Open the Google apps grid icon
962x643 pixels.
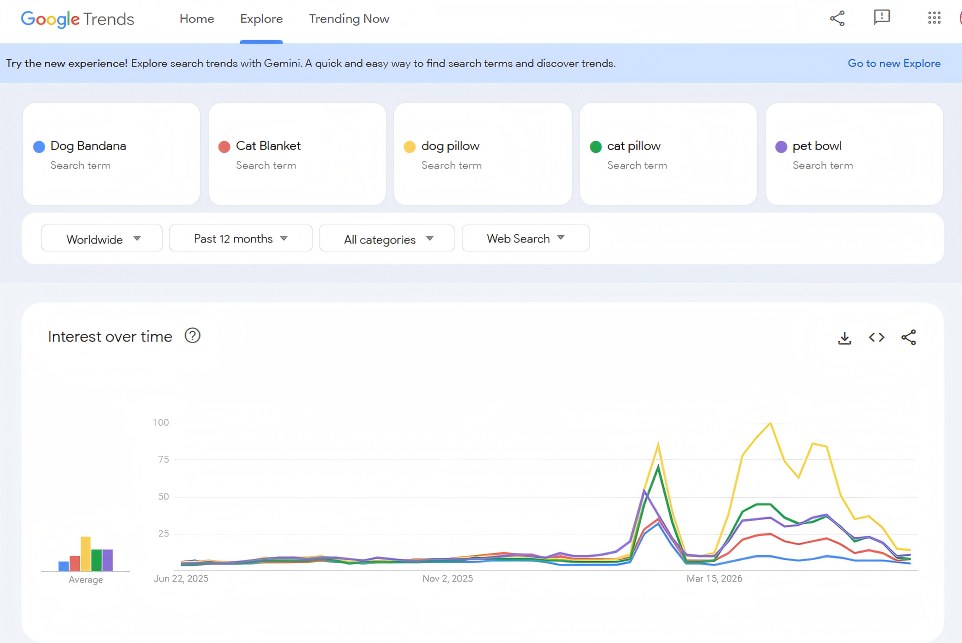934,18
